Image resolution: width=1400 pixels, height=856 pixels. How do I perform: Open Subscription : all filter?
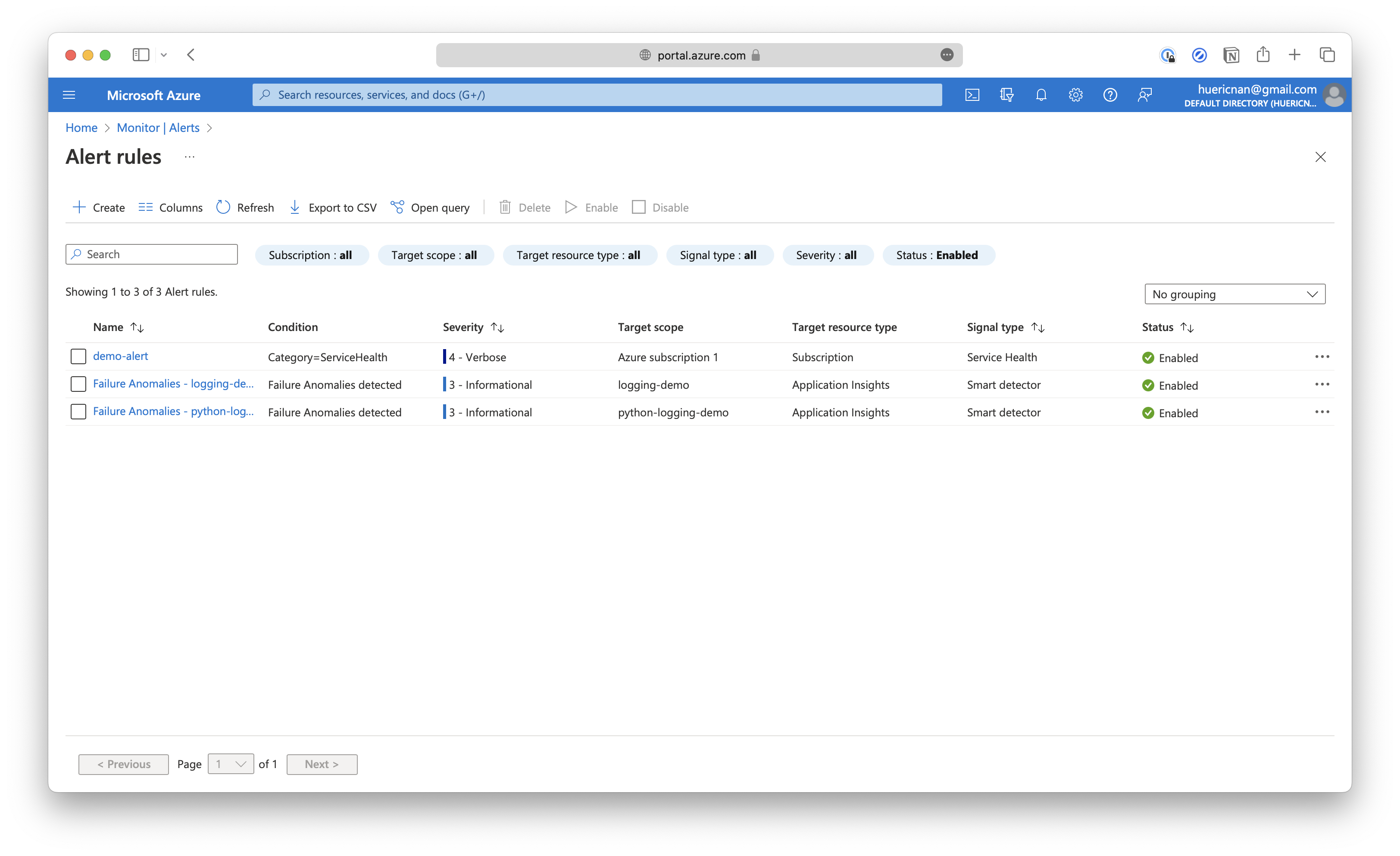click(311, 255)
